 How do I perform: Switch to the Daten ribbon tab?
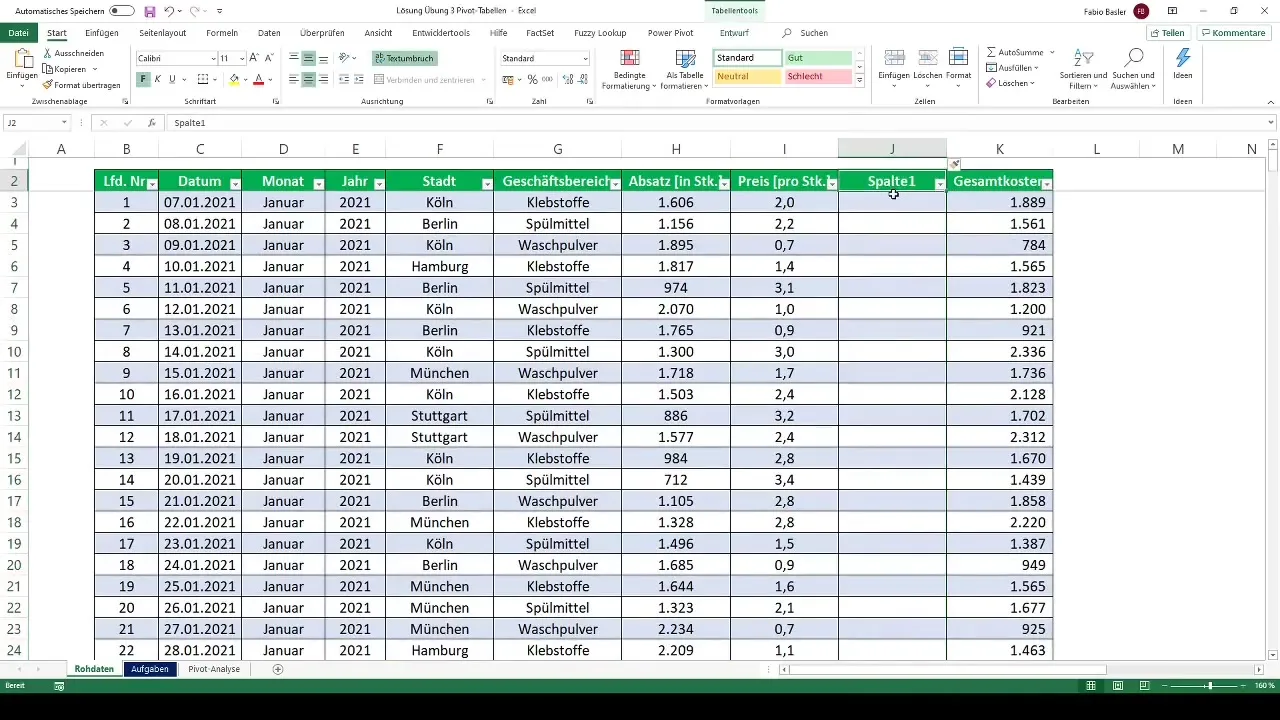(x=269, y=33)
